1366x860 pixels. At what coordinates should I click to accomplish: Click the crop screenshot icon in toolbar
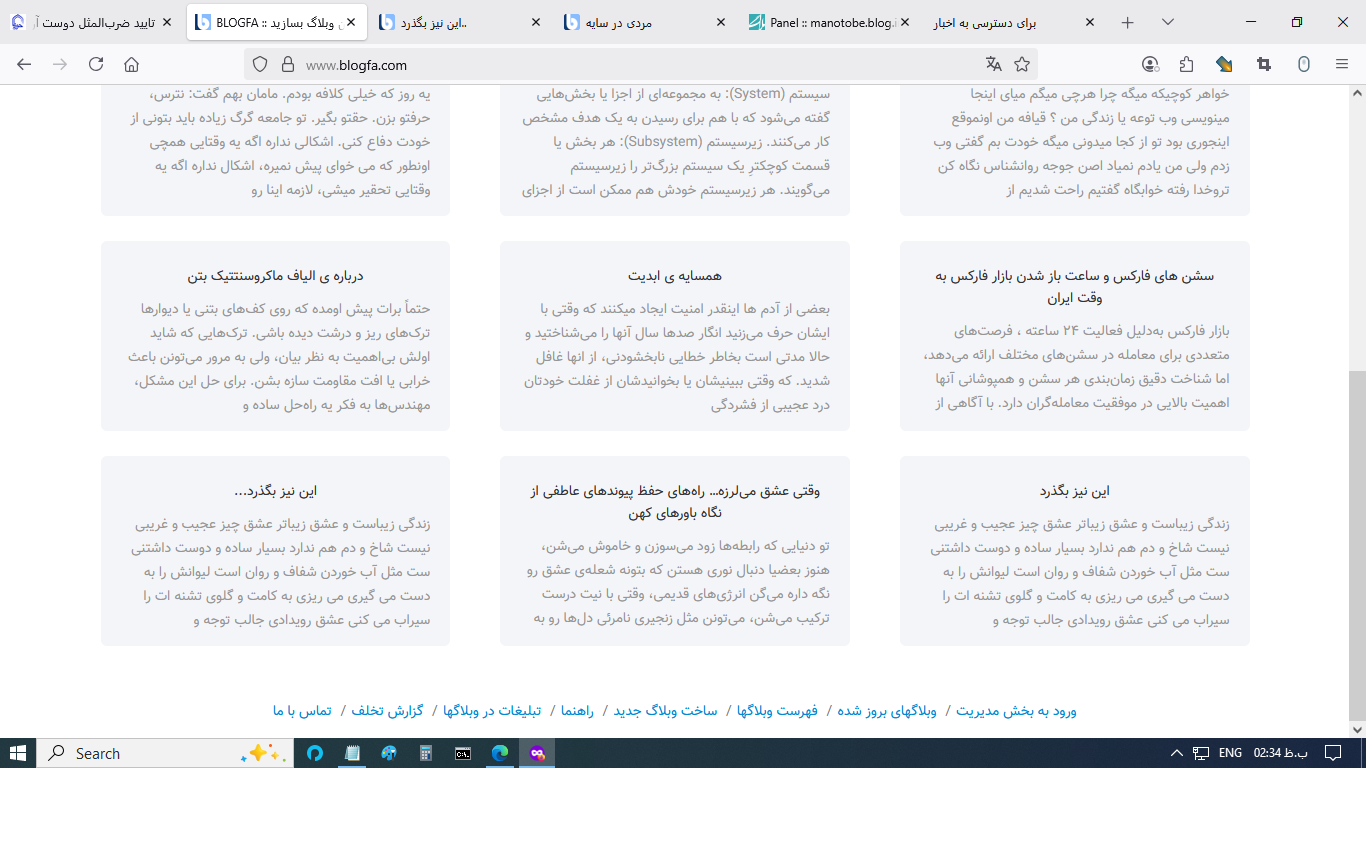click(1264, 64)
